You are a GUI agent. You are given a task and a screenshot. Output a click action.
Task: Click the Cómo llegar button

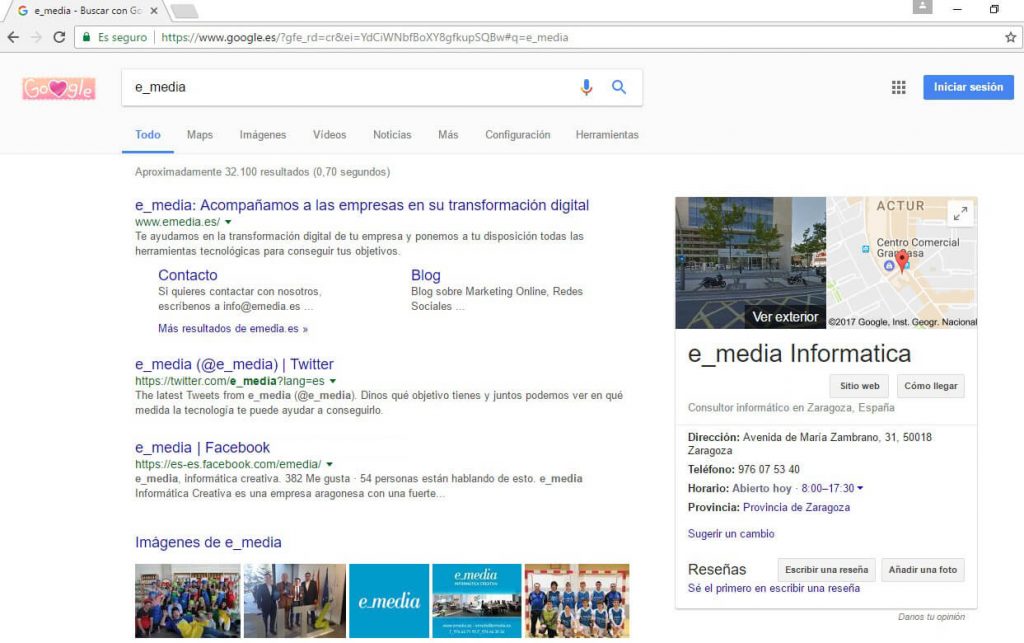[x=931, y=386]
